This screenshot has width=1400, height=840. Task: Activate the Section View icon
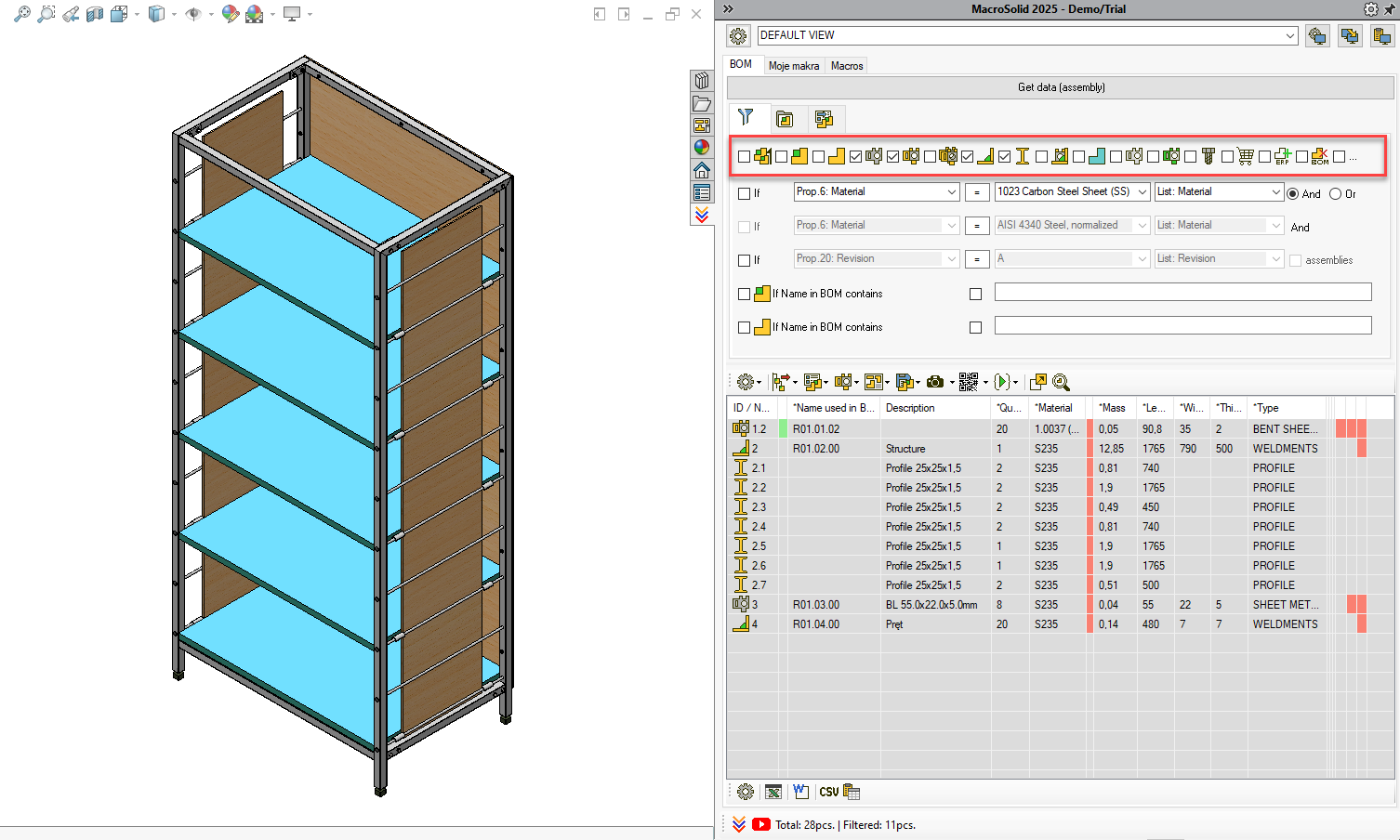[x=95, y=14]
